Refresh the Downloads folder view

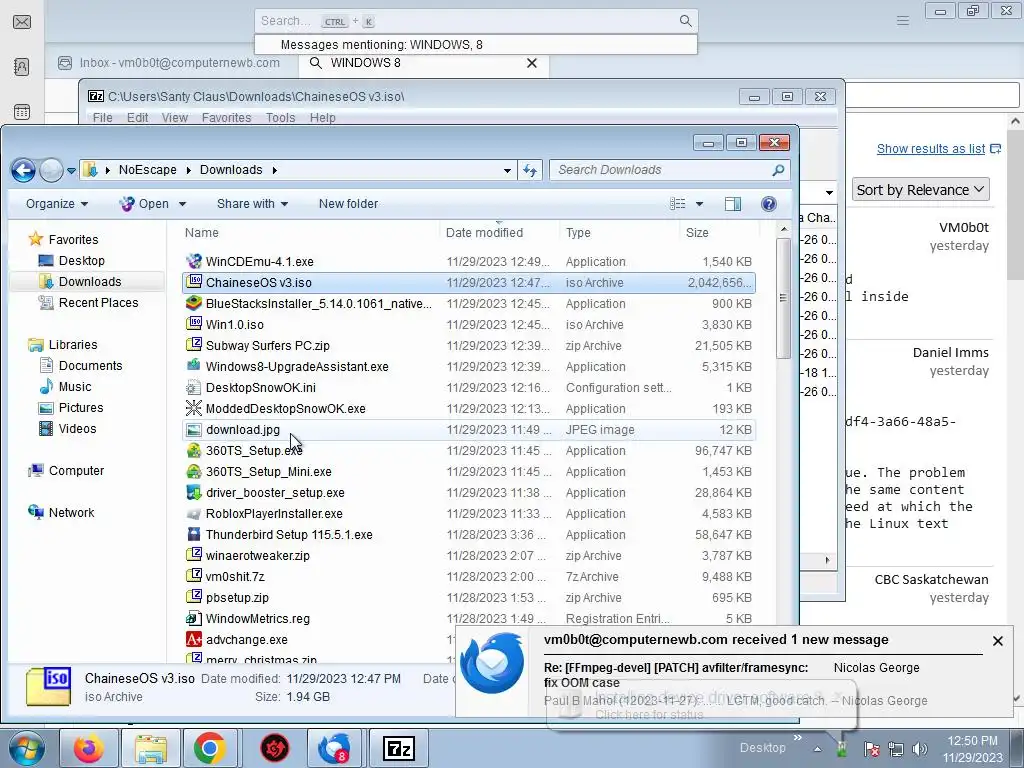click(x=530, y=170)
